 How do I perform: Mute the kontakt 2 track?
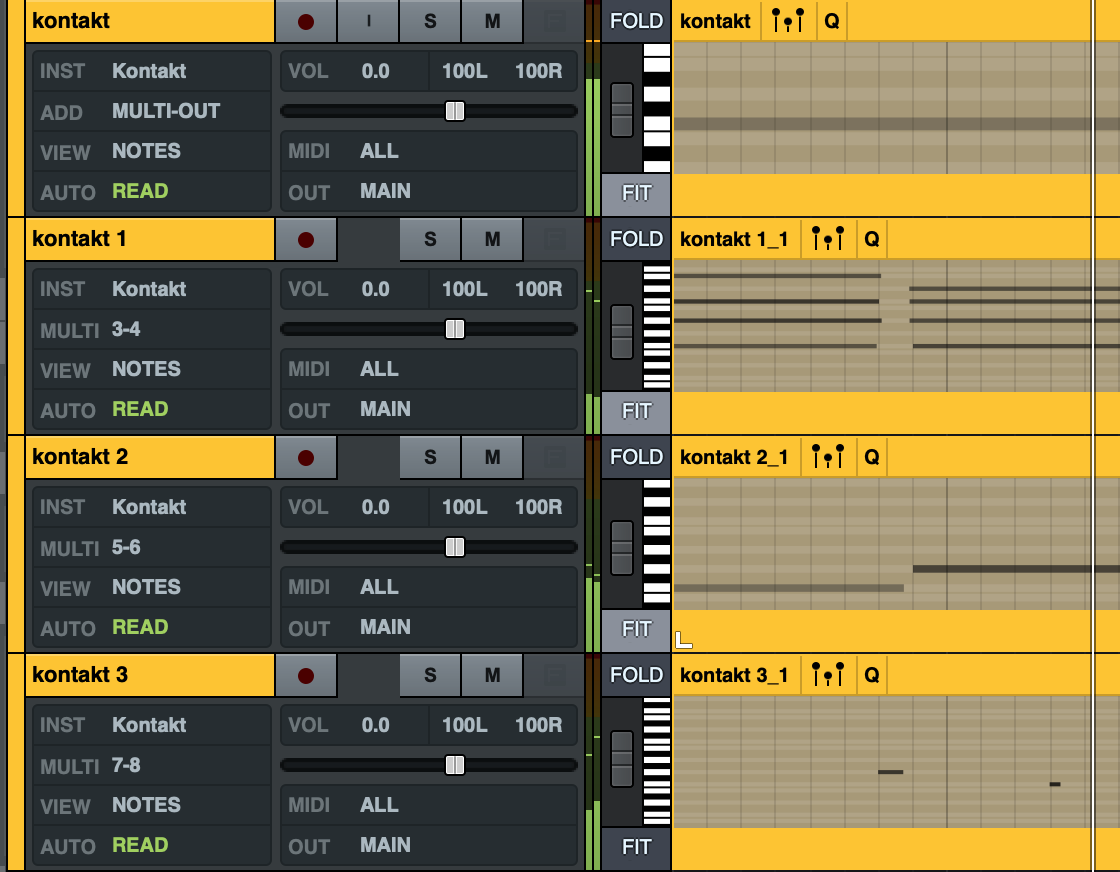tap(491, 457)
